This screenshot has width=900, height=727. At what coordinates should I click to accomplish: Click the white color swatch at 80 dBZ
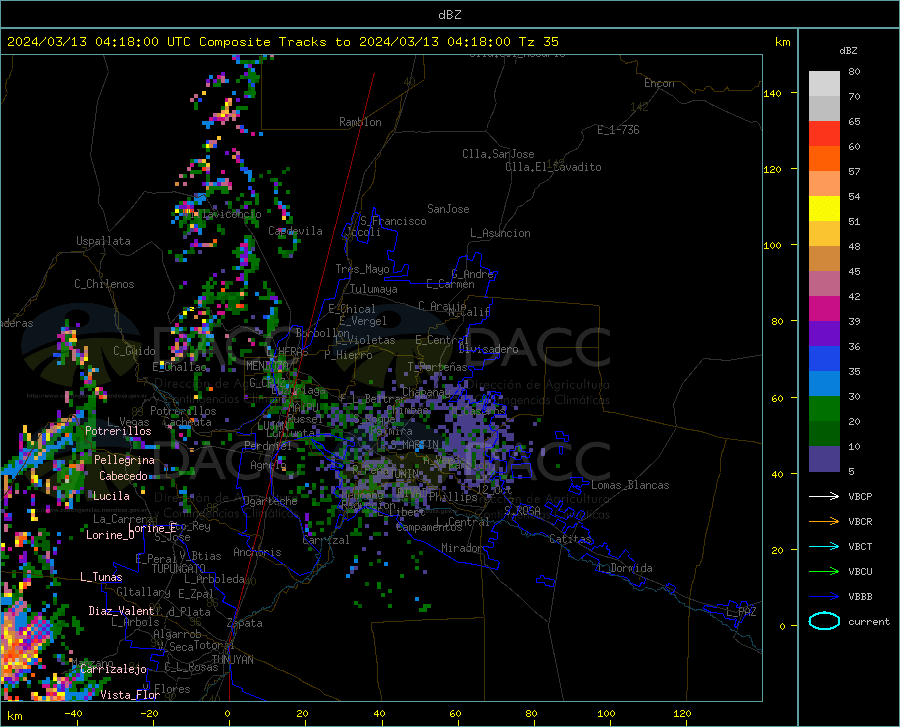824,83
